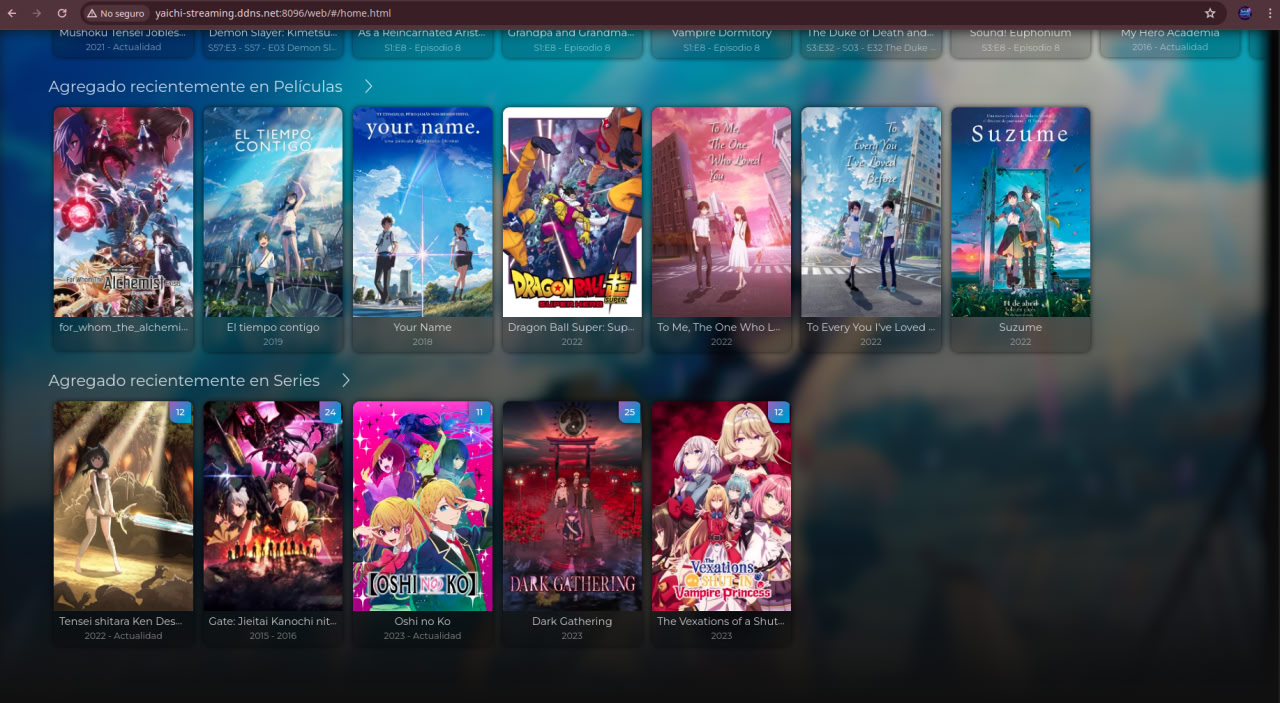Click the "Dark Gathering" title text
This screenshot has height=703, width=1280.
click(x=572, y=621)
